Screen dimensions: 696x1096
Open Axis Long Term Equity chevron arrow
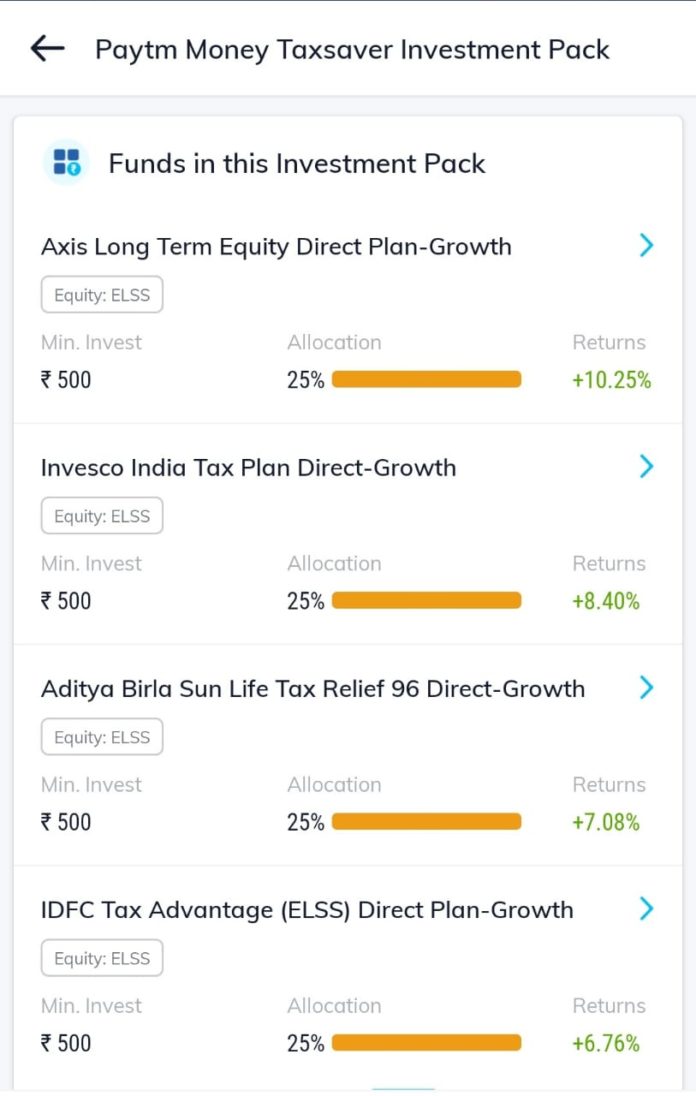(x=646, y=245)
